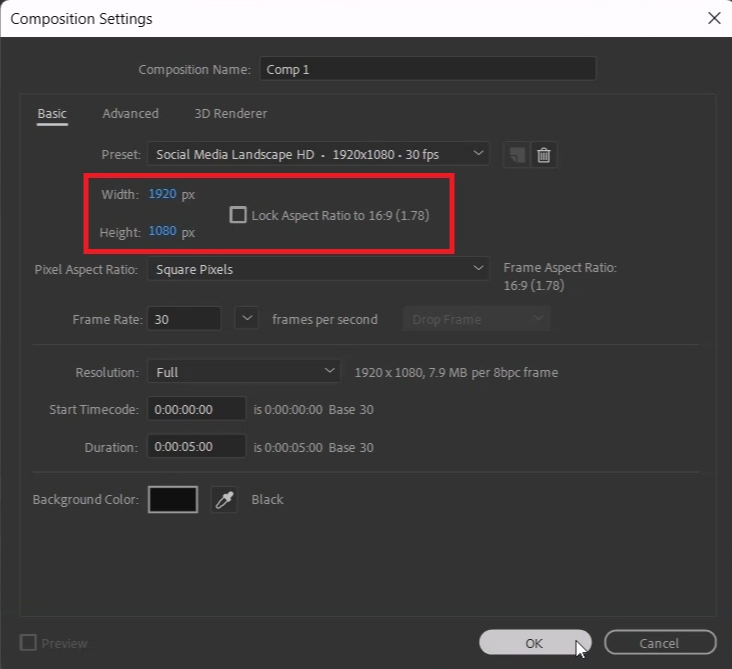The height and width of the screenshot is (669, 732).
Task: Switch to the 3D Renderer tab
Action: [231, 113]
